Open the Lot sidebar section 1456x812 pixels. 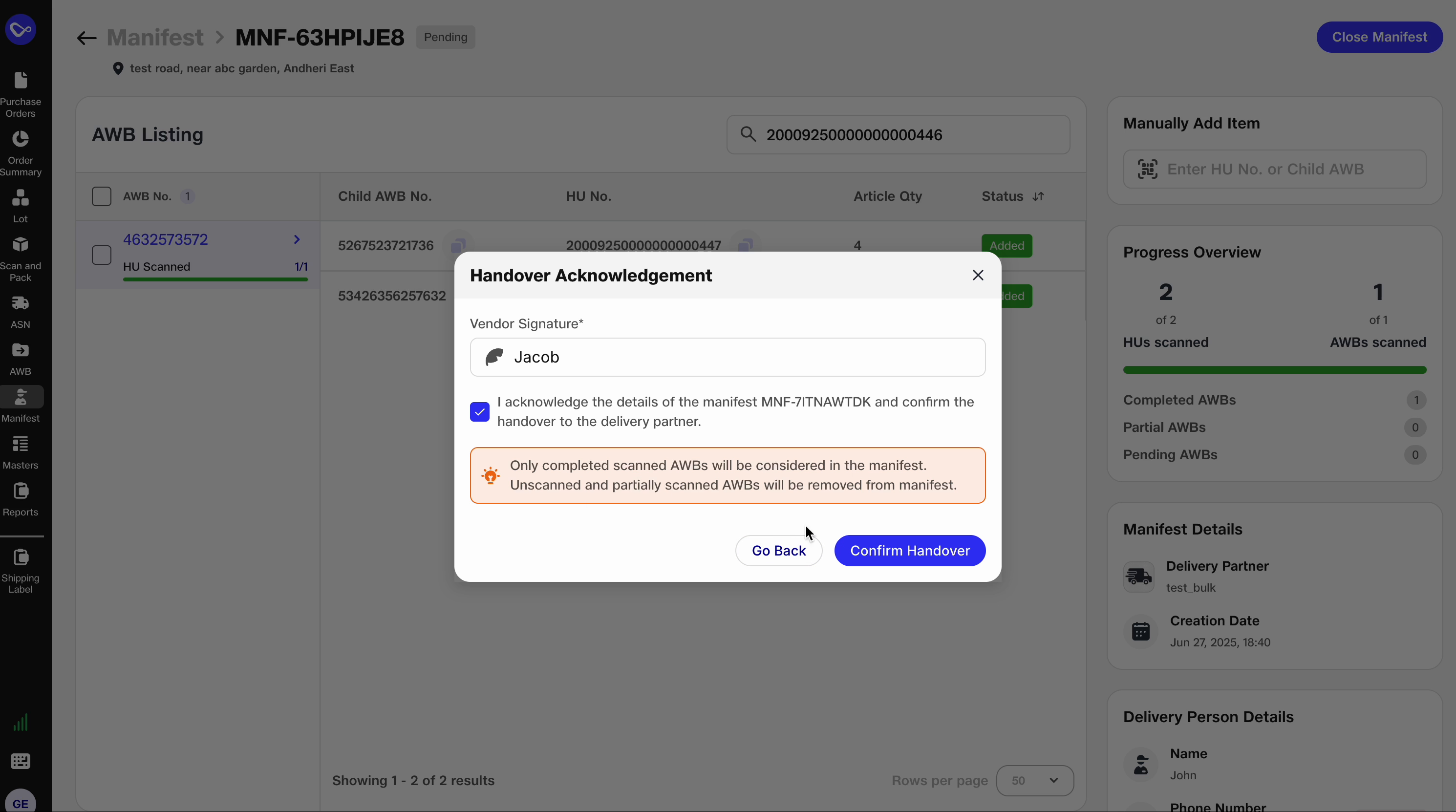(21, 205)
